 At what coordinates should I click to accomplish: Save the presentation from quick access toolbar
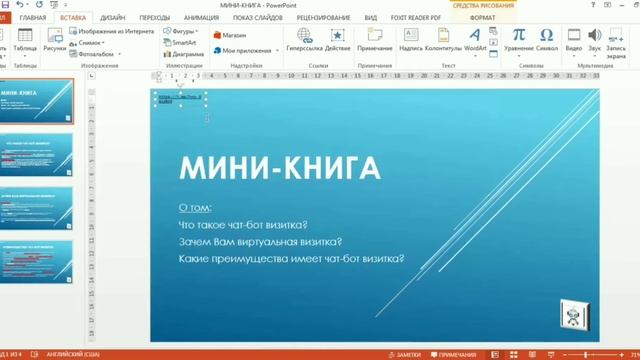tap(5, 5)
